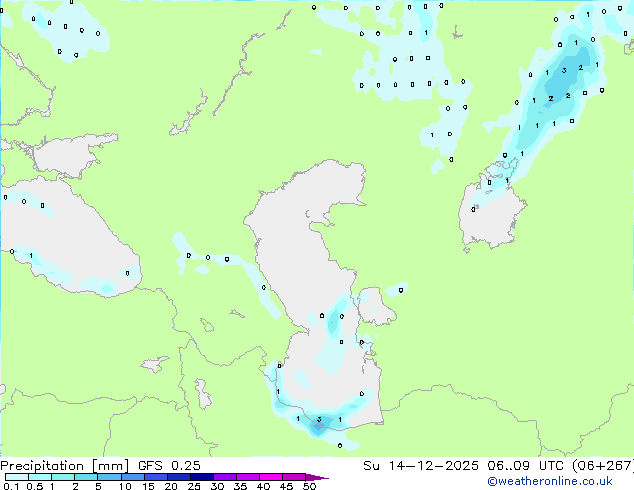Screen dimensions: 634x490
Task: Click the legend value label '30'
Action: coord(217,486)
